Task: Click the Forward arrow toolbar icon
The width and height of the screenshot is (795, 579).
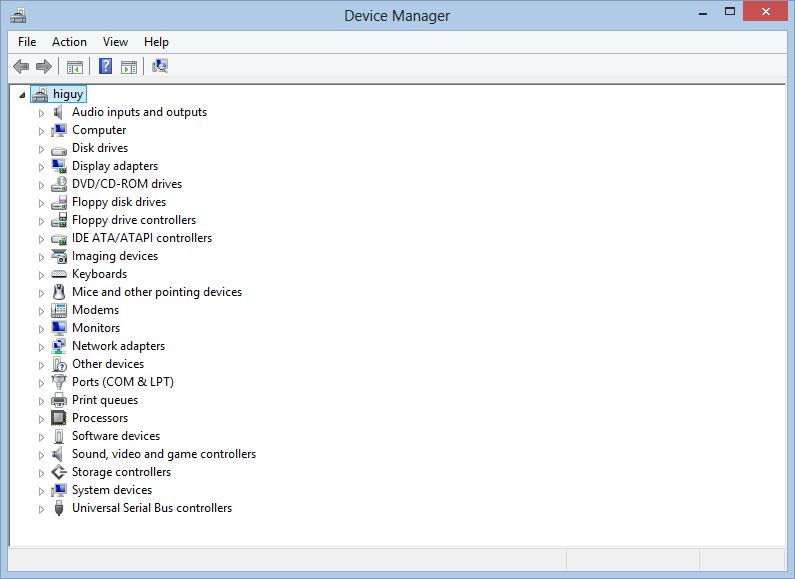Action: (x=44, y=66)
